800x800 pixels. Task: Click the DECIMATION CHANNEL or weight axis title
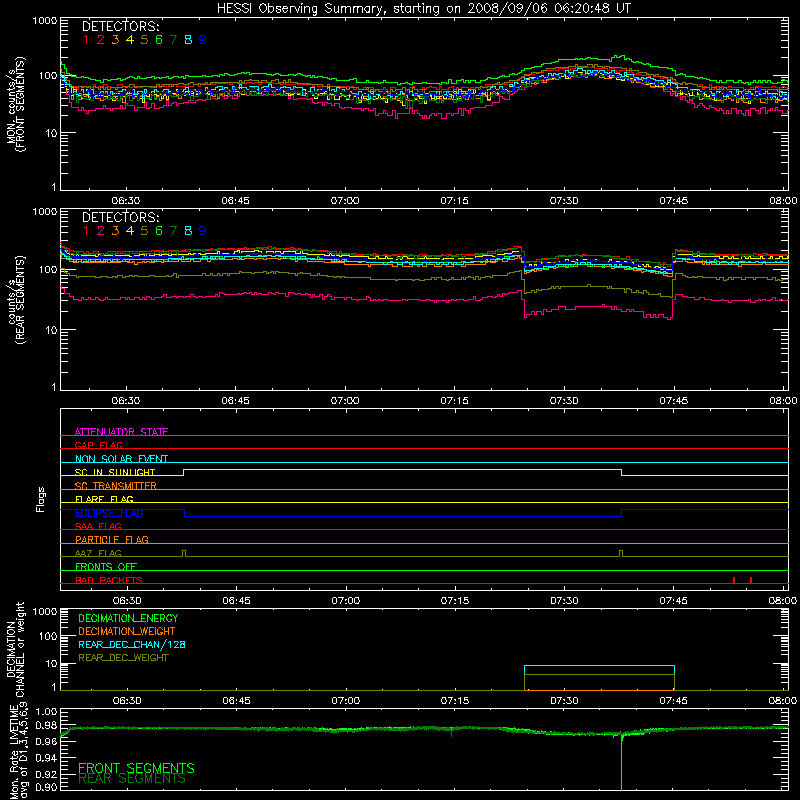tap(16, 650)
